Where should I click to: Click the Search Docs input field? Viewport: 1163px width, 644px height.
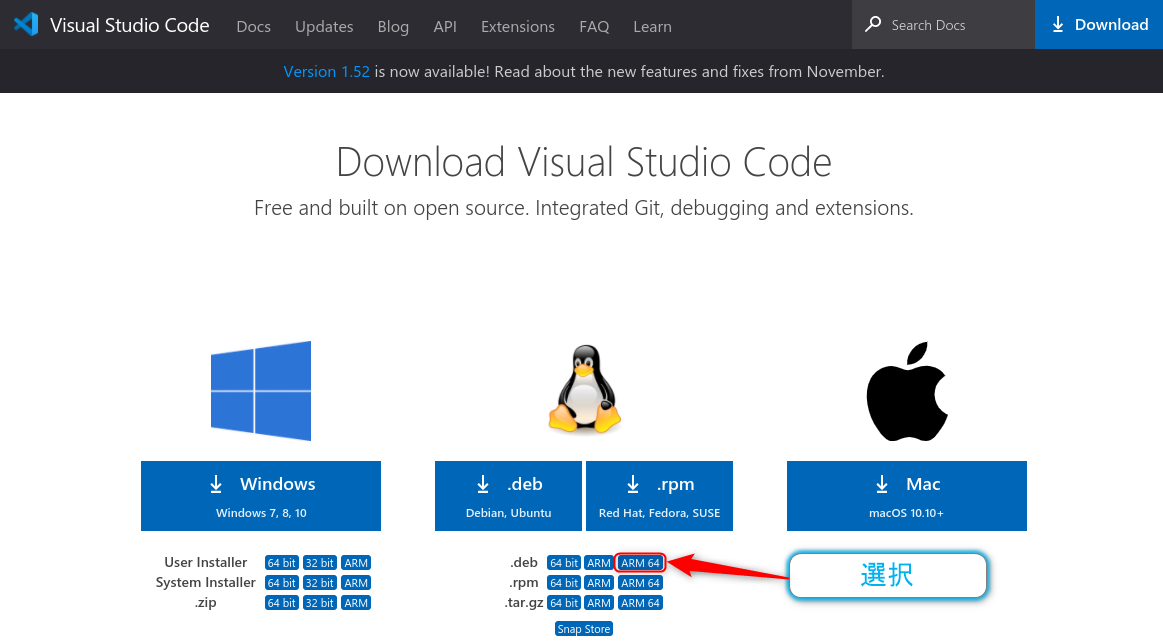943,24
